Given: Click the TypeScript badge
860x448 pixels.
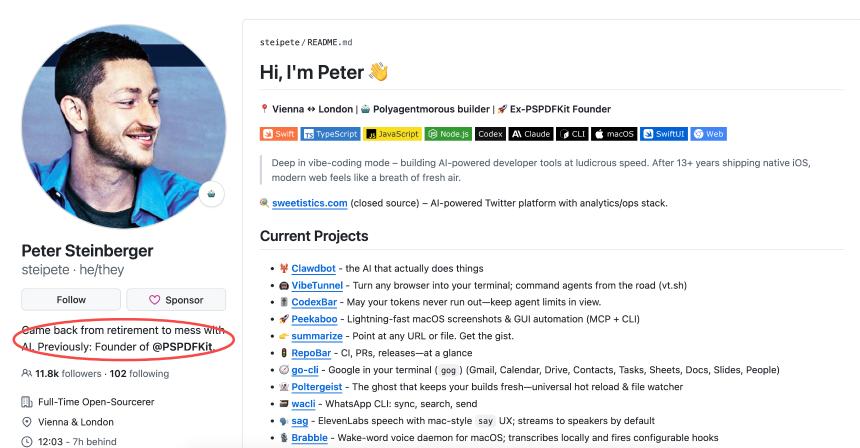Looking at the screenshot, I should (330, 134).
